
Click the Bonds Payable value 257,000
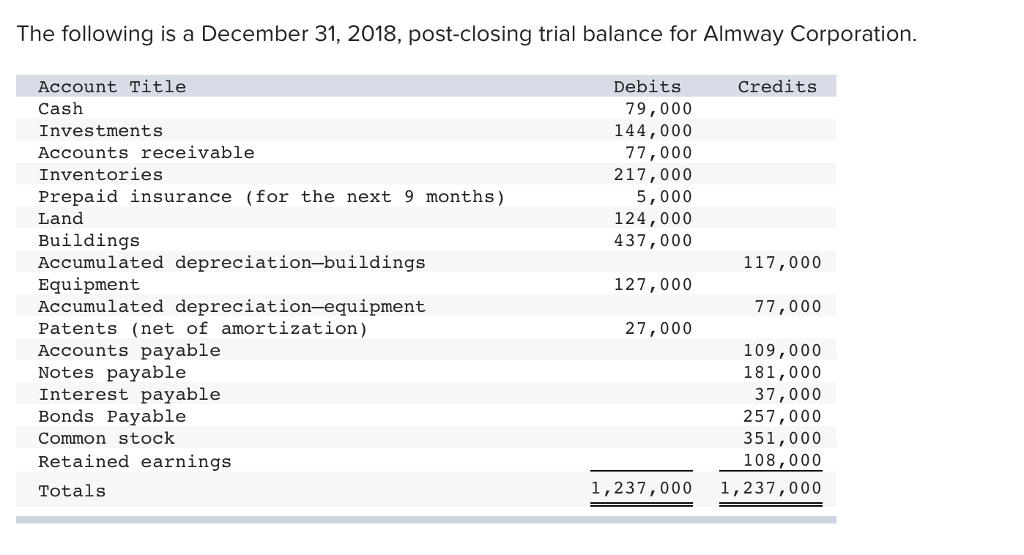(782, 417)
